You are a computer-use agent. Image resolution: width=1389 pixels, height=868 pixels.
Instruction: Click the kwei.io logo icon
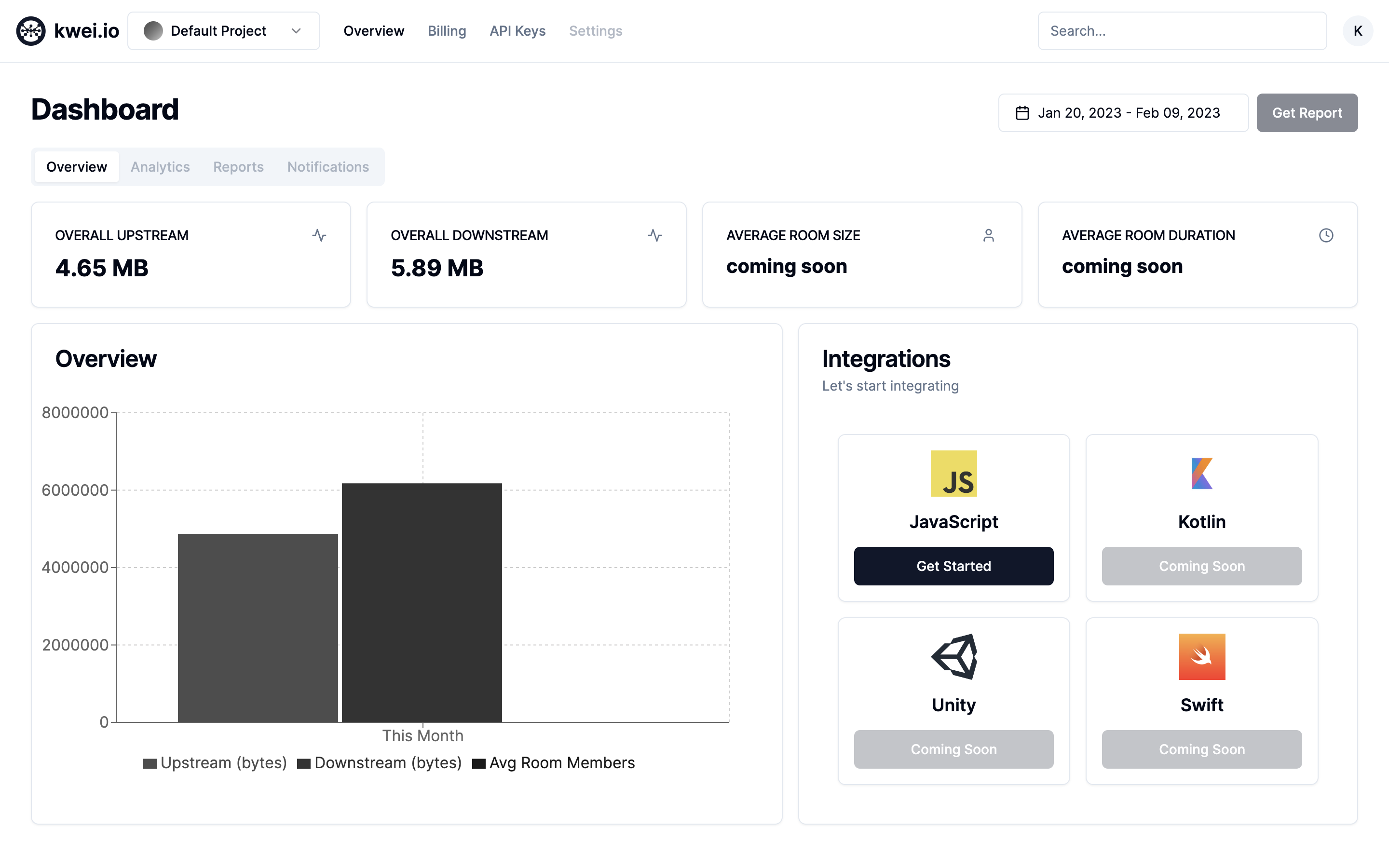(31, 31)
